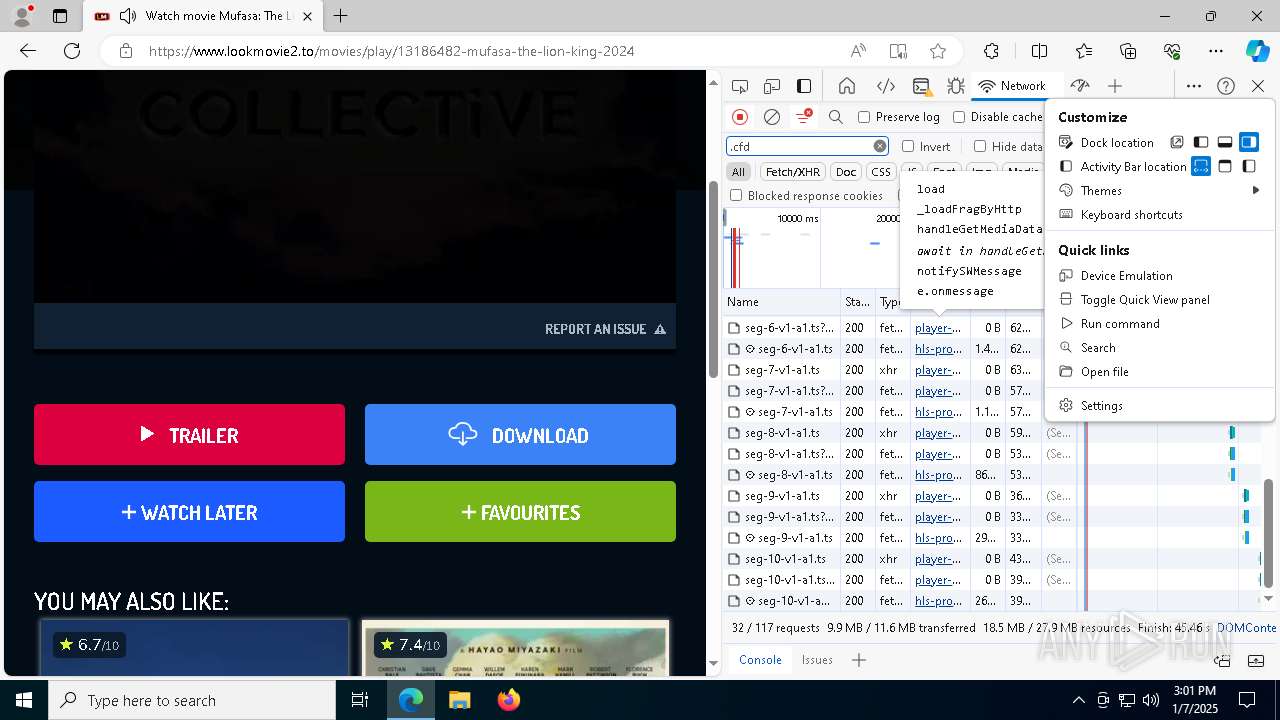Clear the .cfd filter text

(x=880, y=146)
